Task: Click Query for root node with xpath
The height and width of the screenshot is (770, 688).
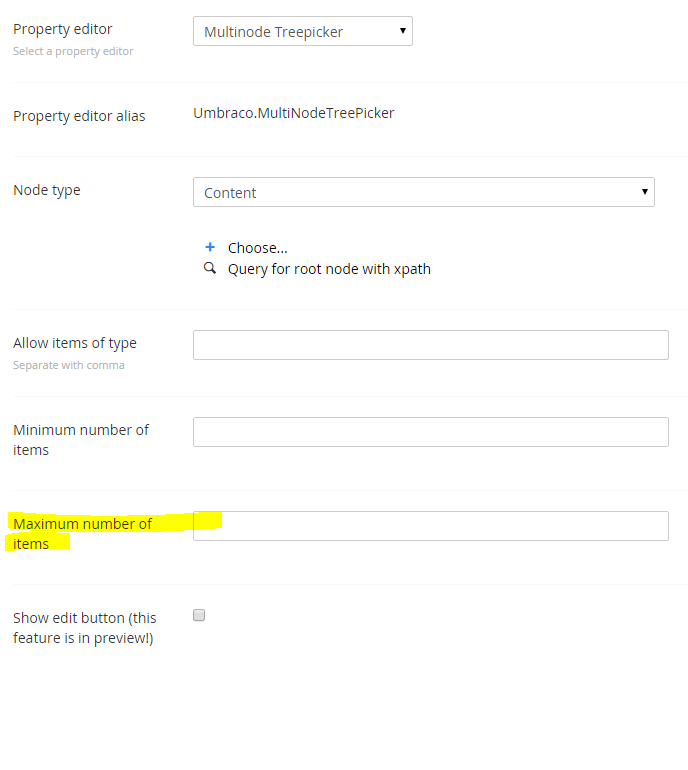Action: tap(329, 269)
